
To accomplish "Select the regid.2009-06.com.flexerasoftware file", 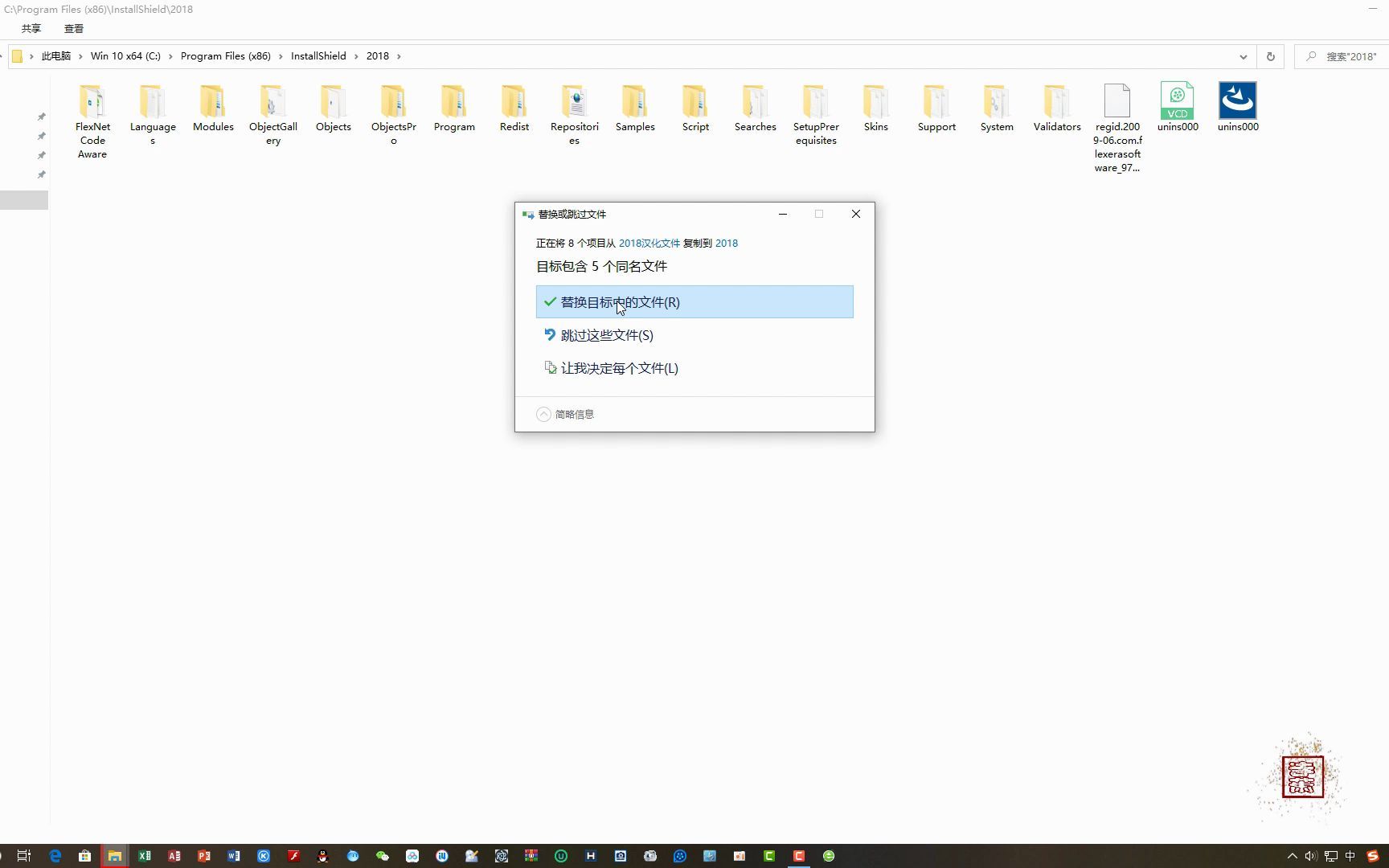I will point(1117,128).
